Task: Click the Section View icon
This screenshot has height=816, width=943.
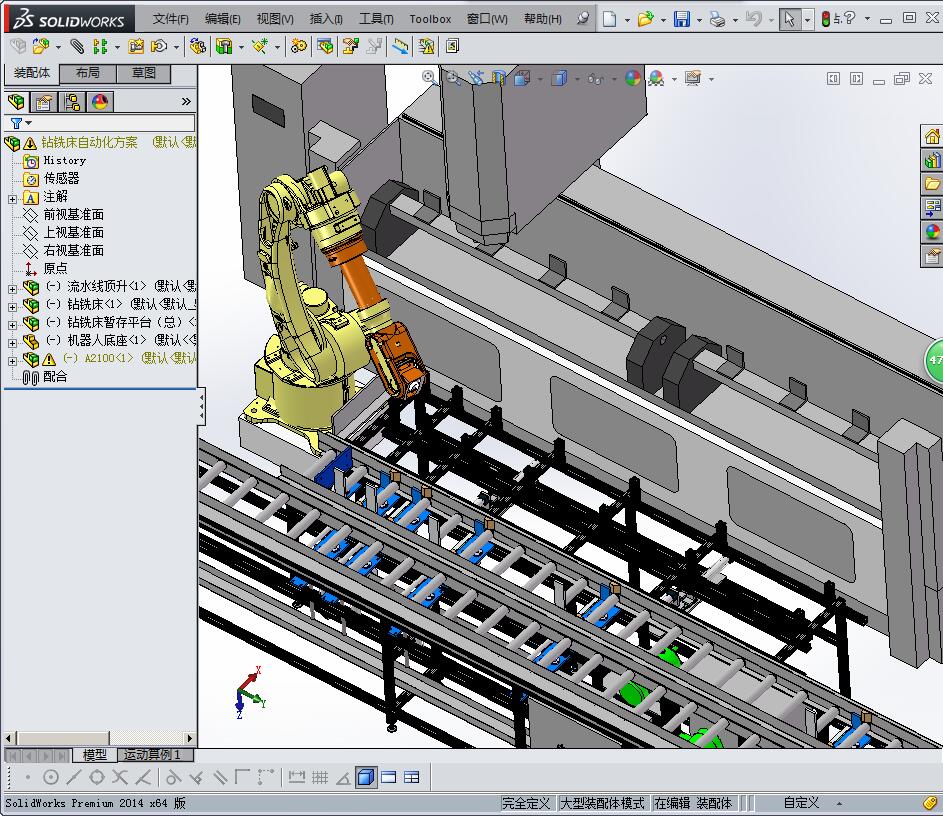Action: point(499,78)
